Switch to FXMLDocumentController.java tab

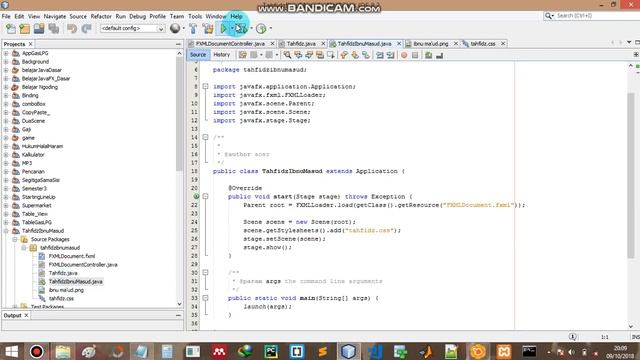point(230,44)
